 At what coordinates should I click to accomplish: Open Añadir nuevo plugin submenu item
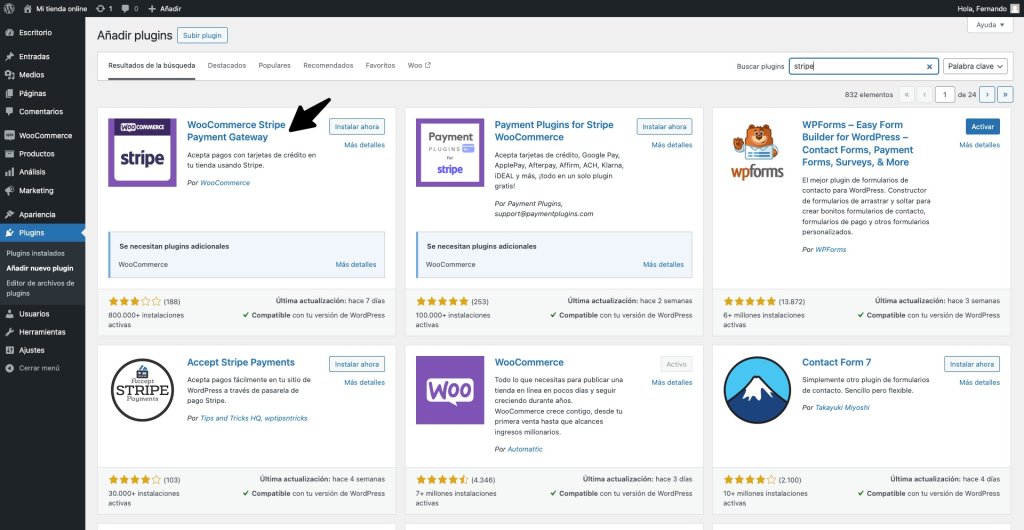coord(39,268)
